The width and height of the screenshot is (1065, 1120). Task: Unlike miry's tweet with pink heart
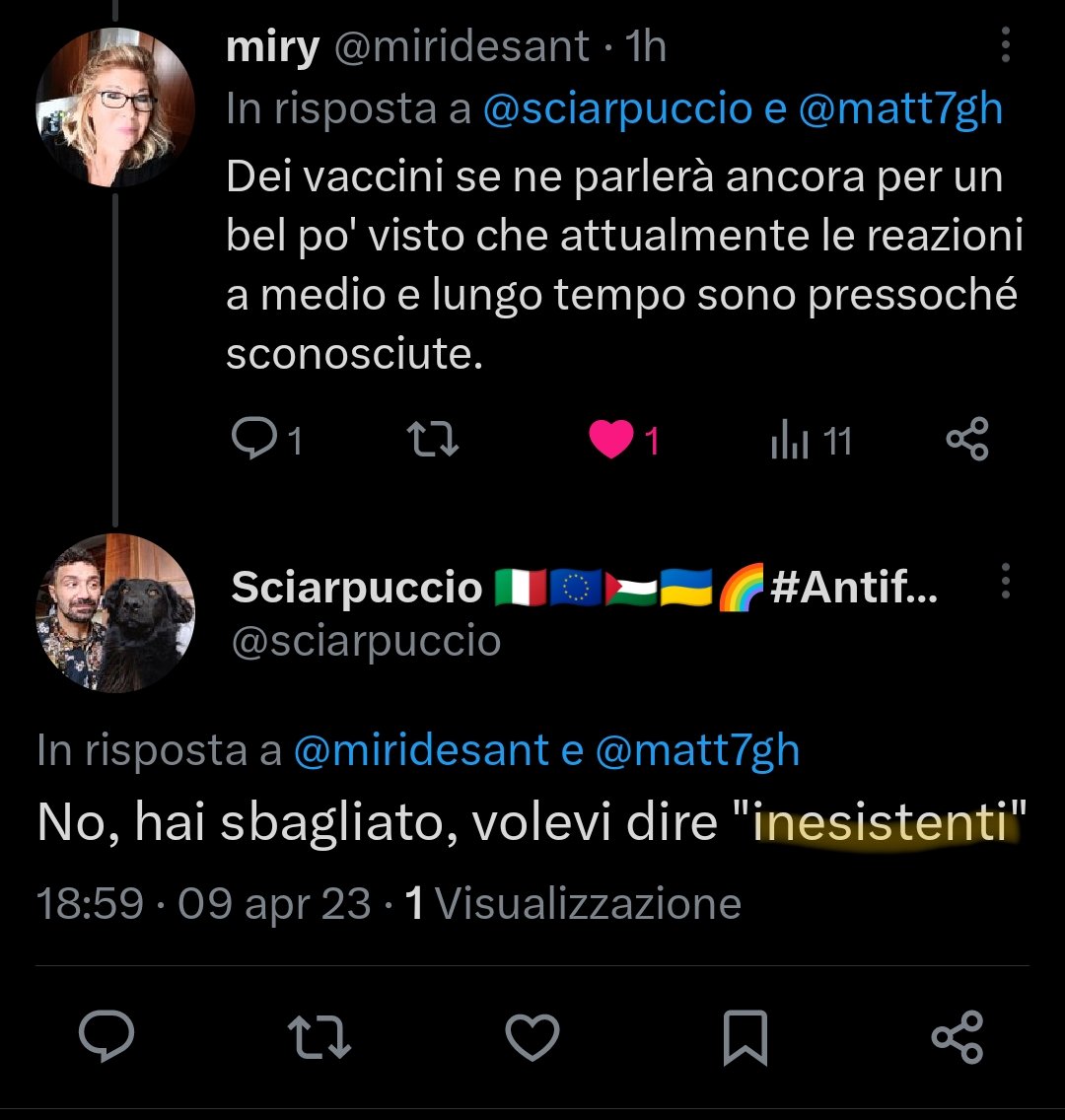[611, 439]
